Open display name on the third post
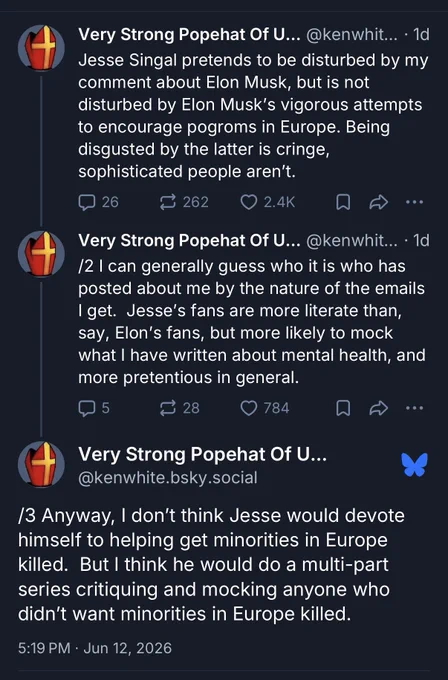Screen dimensions: 448x680 [x=203, y=454]
